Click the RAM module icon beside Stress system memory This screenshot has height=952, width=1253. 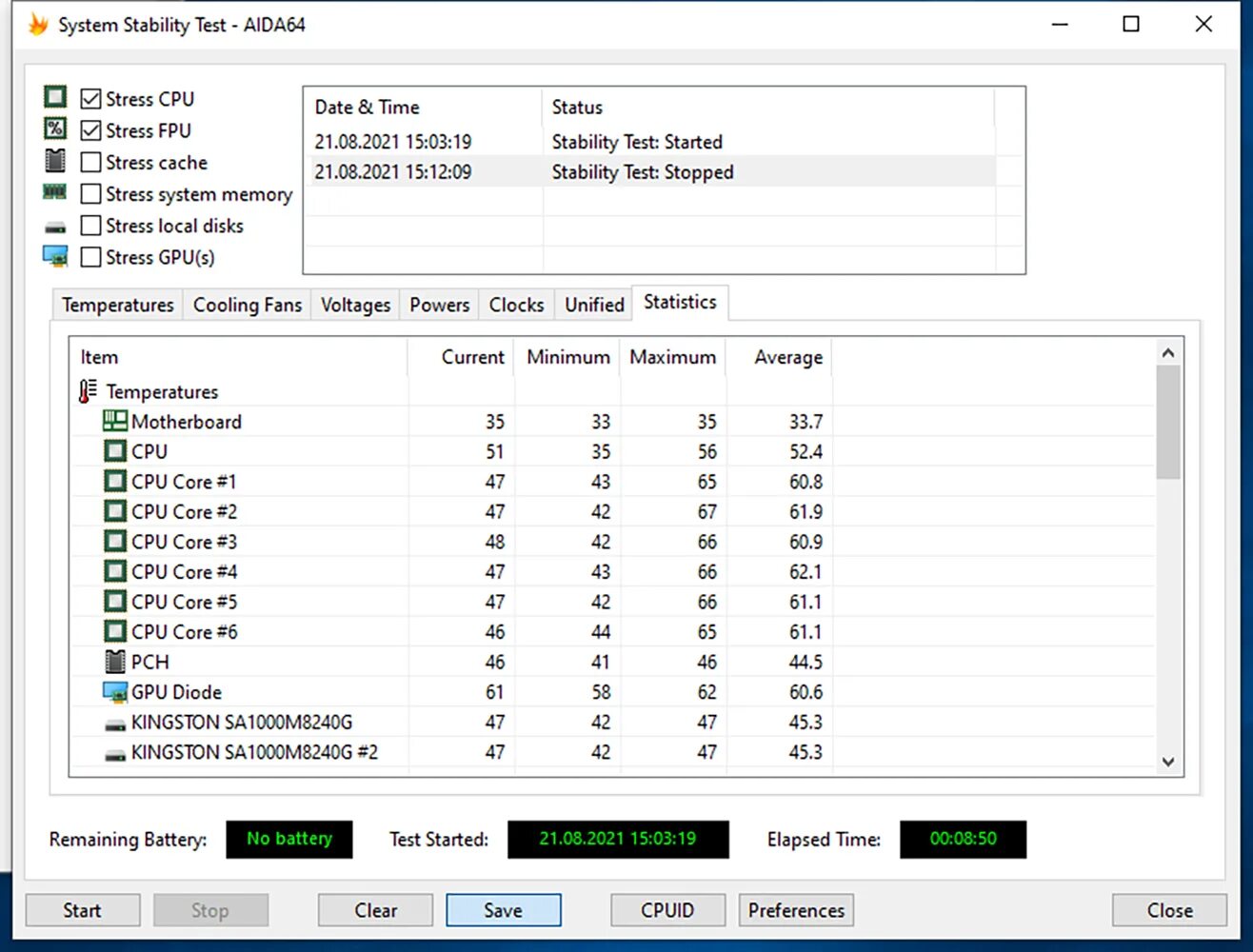(55, 192)
